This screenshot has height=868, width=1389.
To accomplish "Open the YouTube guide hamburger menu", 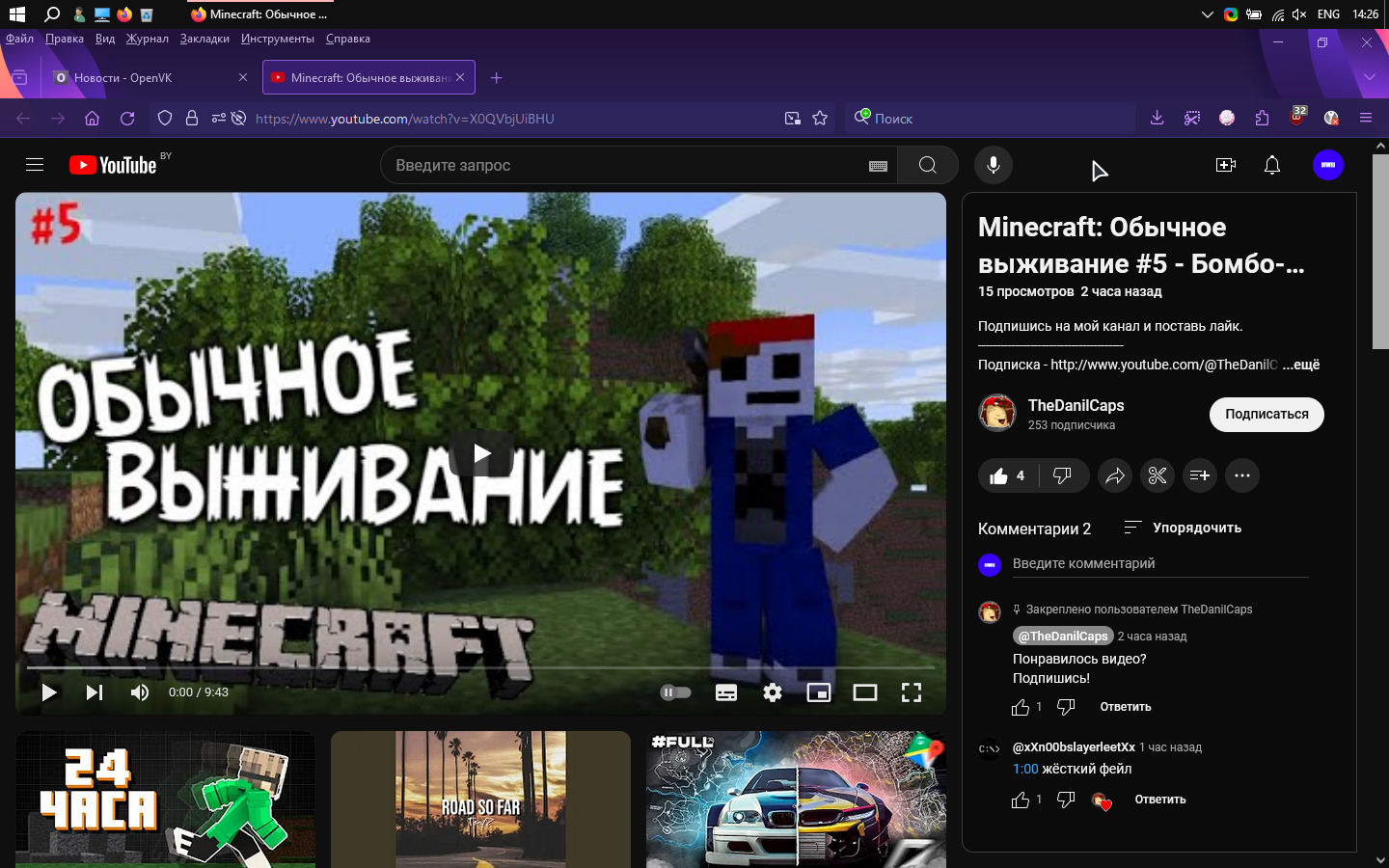I will point(35,165).
